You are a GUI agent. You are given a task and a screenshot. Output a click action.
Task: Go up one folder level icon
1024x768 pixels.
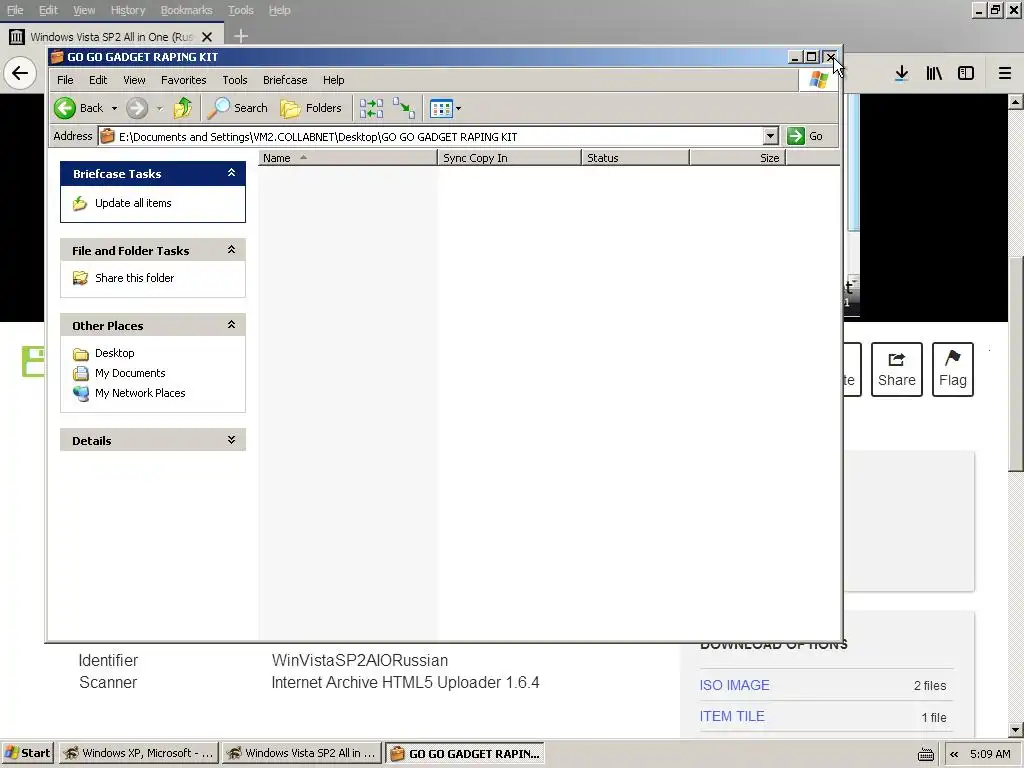click(183, 108)
